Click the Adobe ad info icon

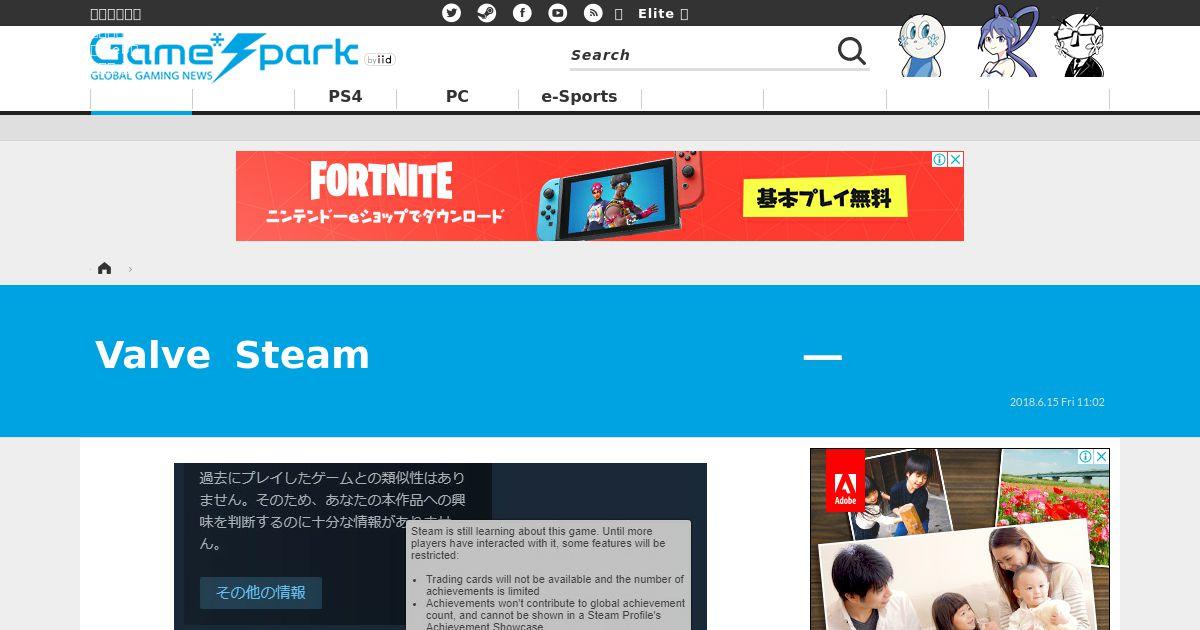coord(1085,456)
